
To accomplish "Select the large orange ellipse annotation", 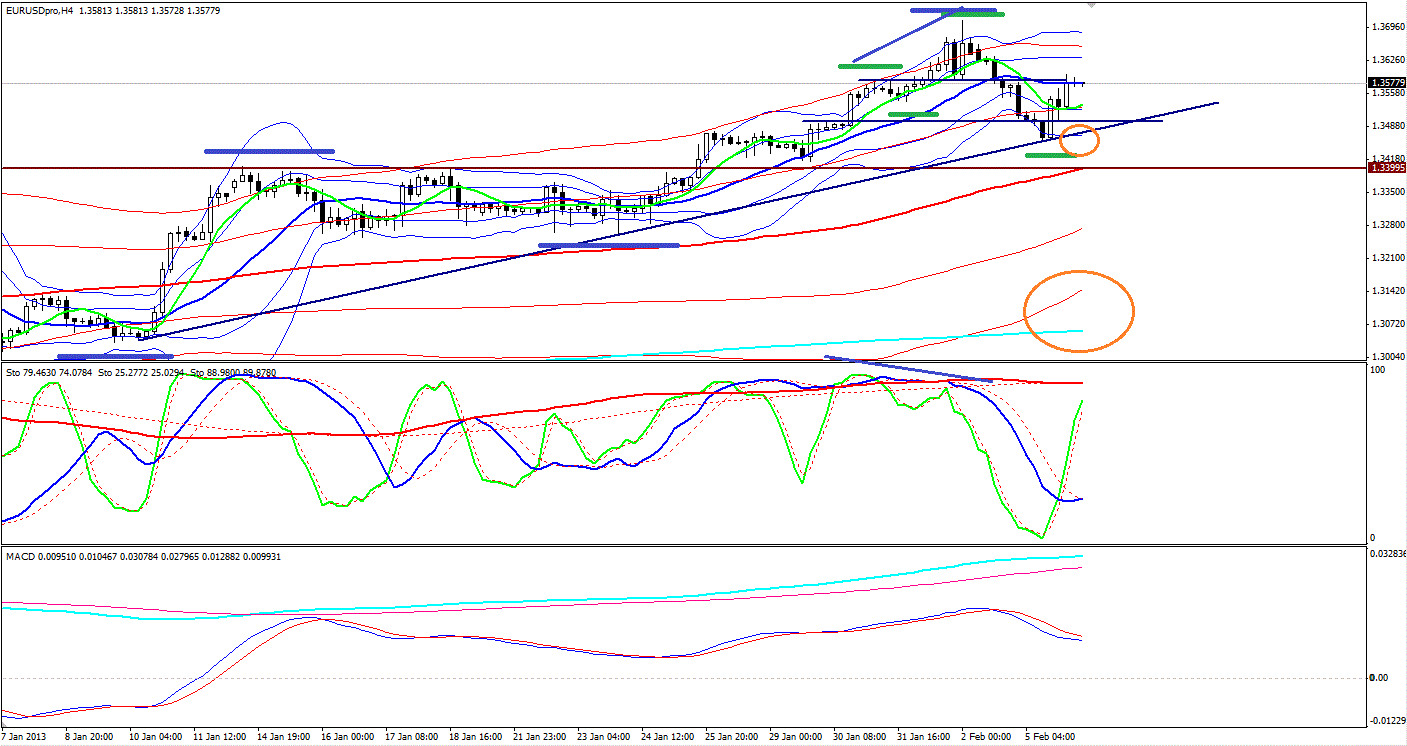I will coord(1079,311).
